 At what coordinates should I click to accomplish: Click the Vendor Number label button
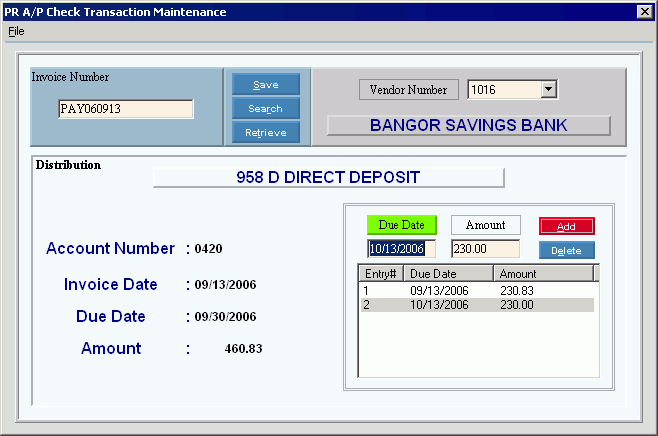408,89
